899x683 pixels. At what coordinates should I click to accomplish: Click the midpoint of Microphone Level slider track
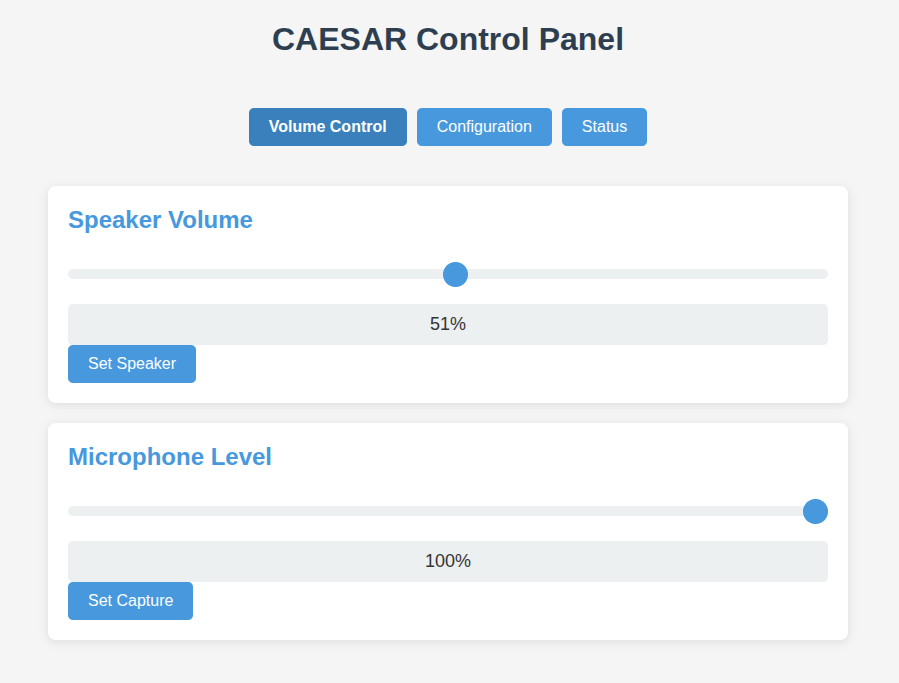[x=448, y=511]
